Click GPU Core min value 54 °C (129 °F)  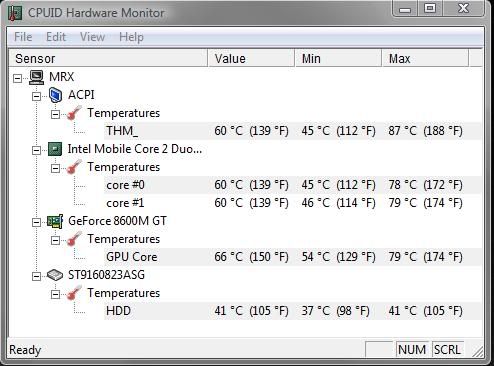click(338, 257)
